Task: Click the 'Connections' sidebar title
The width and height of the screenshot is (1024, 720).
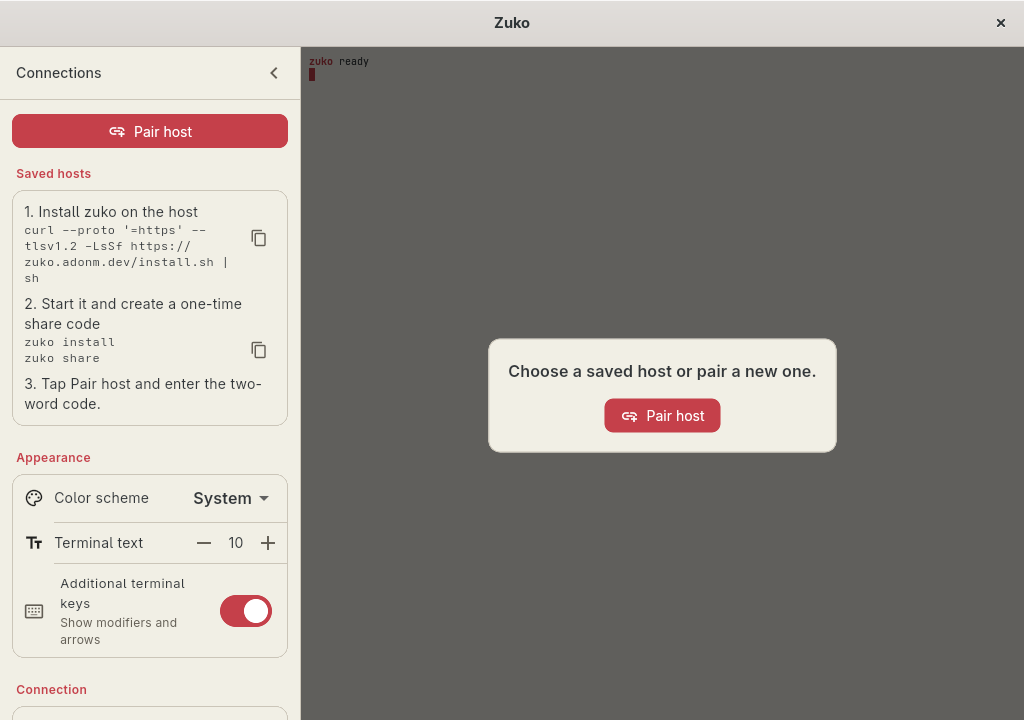Action: click(x=59, y=73)
